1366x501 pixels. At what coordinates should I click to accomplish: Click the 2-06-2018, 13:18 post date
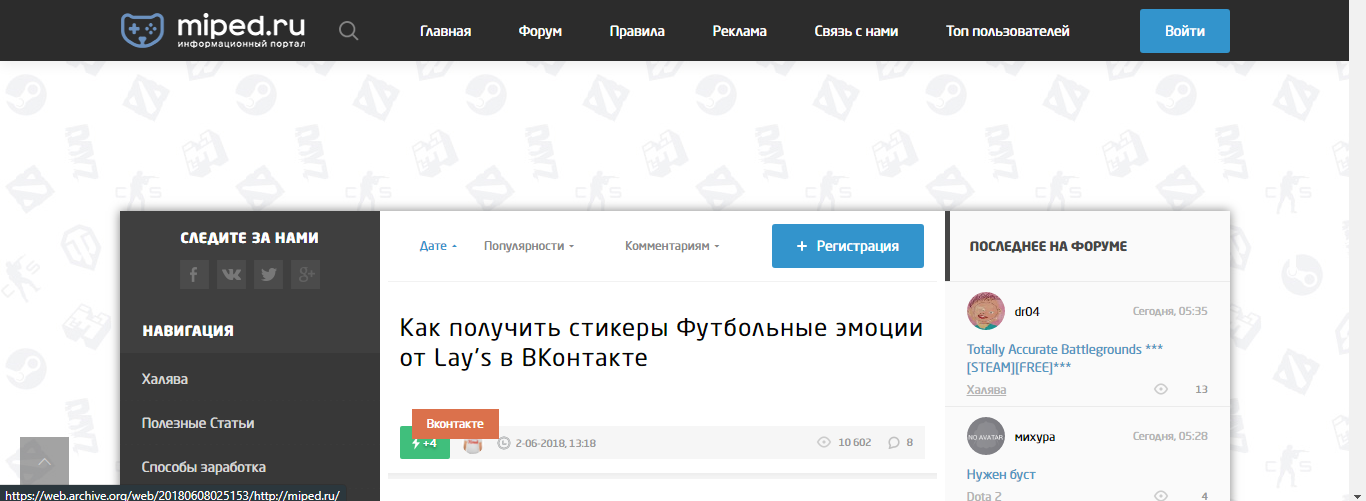[x=556, y=443]
